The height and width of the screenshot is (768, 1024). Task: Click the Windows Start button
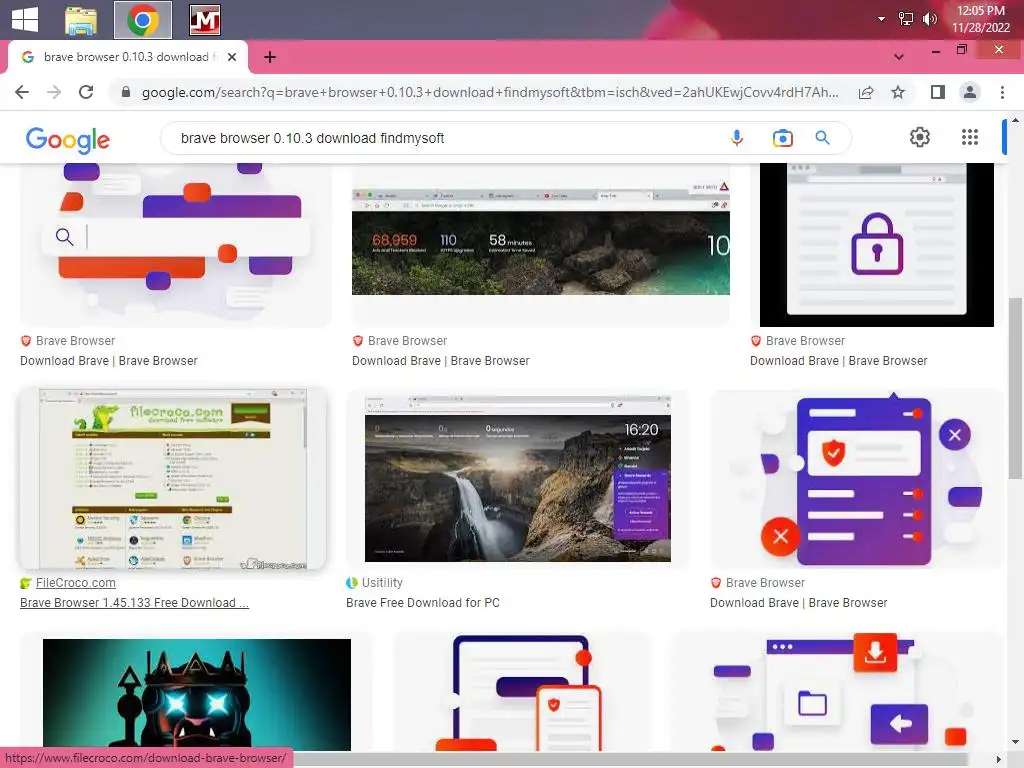(x=25, y=19)
